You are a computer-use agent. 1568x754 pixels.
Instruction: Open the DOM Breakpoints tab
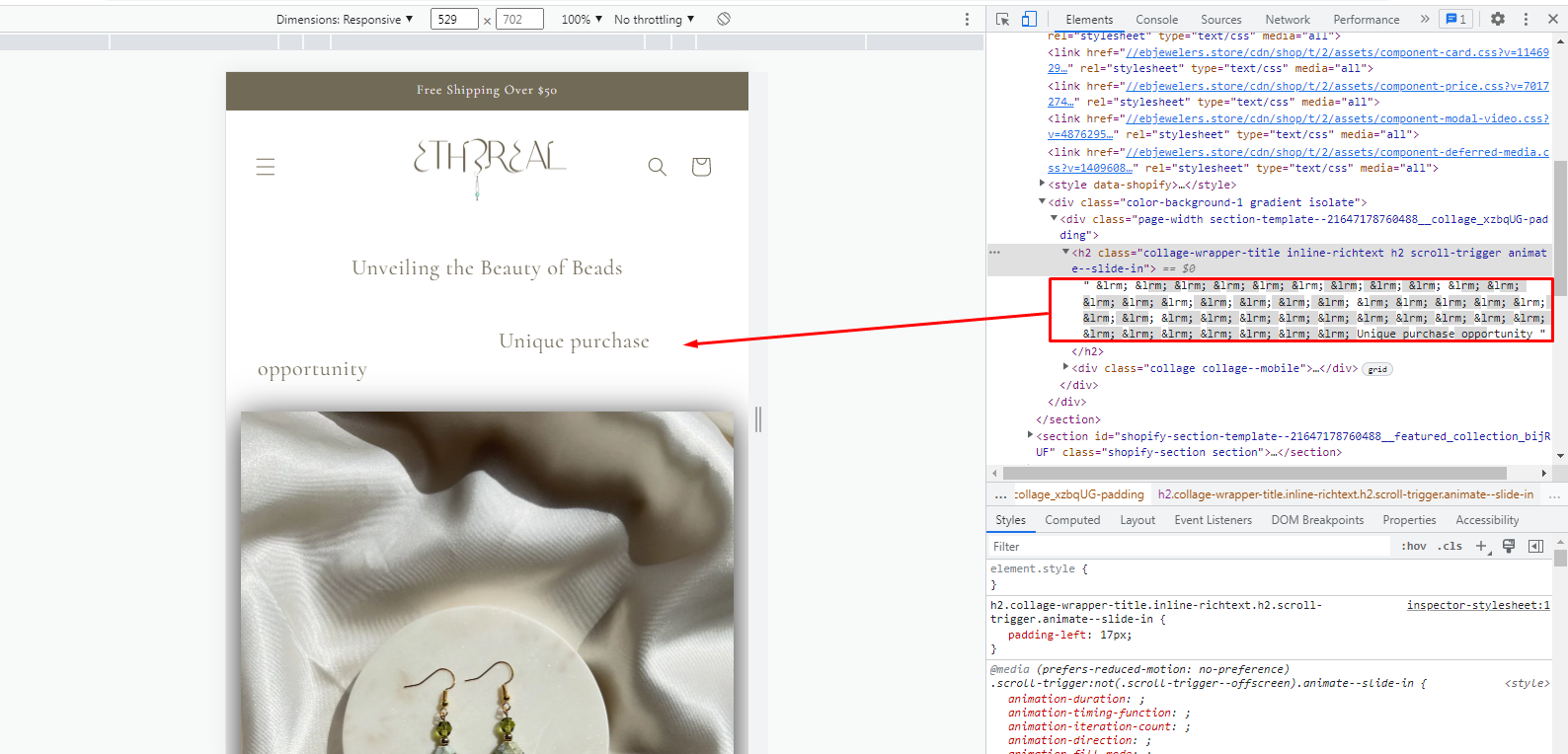click(x=1317, y=520)
